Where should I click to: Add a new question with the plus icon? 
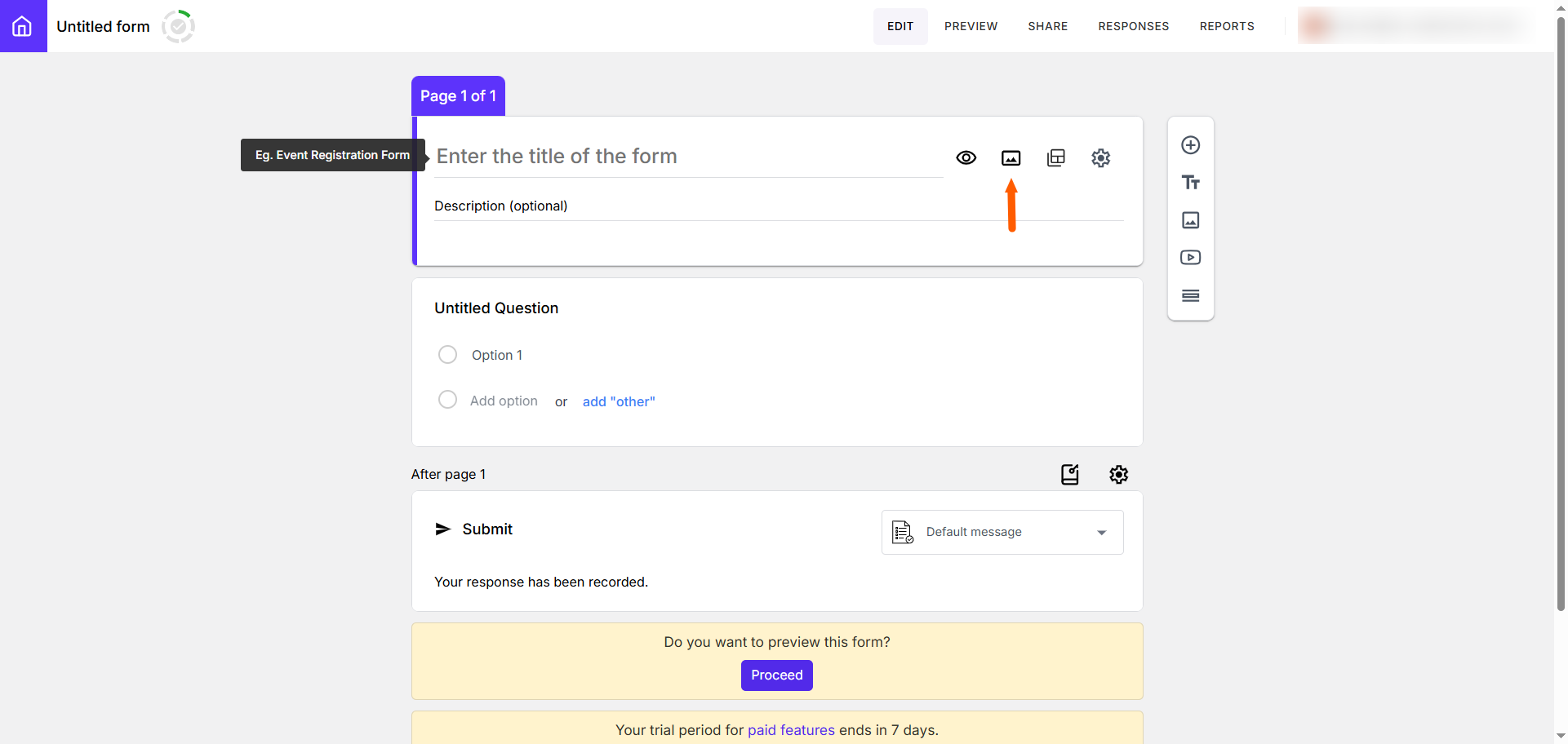(1191, 144)
